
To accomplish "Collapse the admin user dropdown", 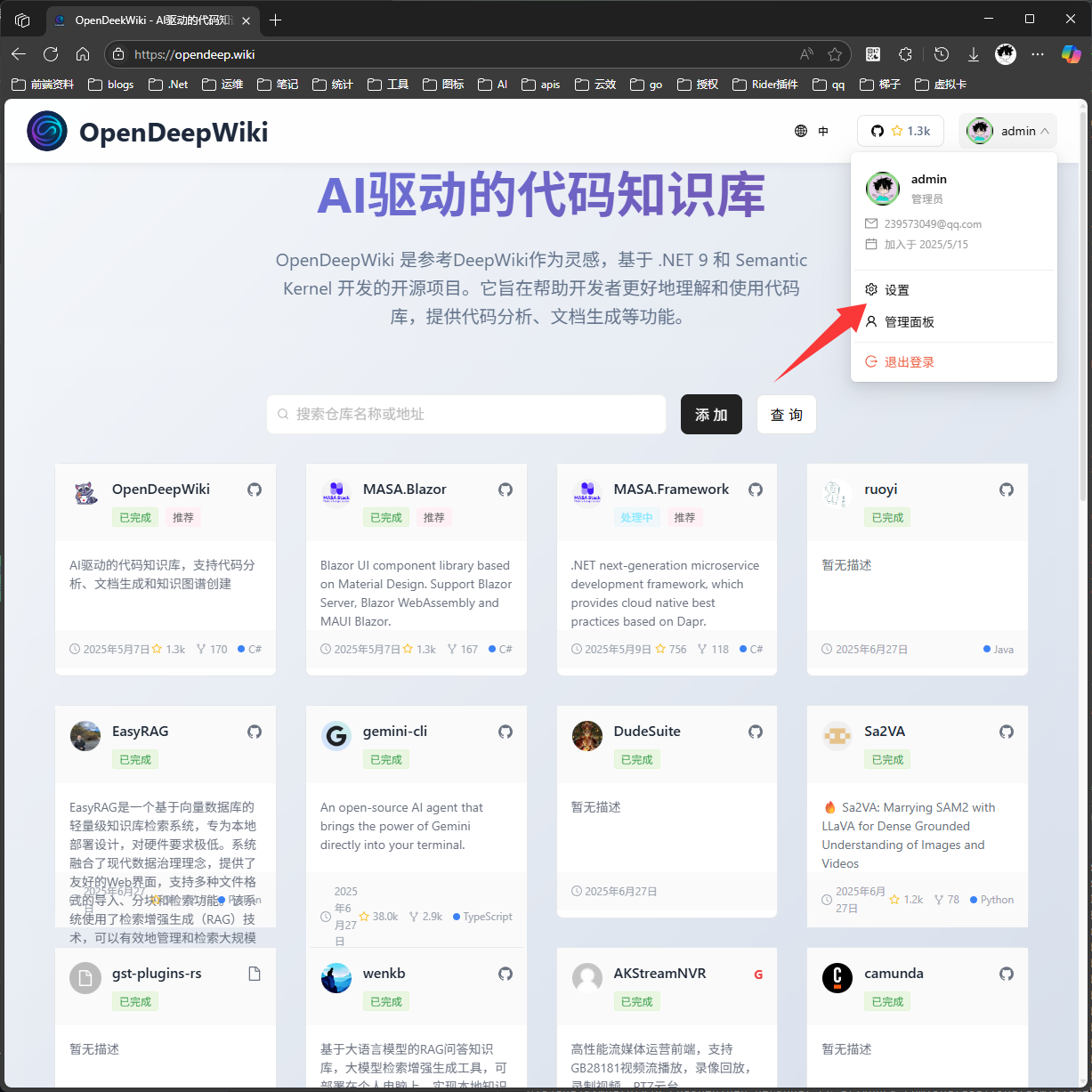I will 1007,131.
